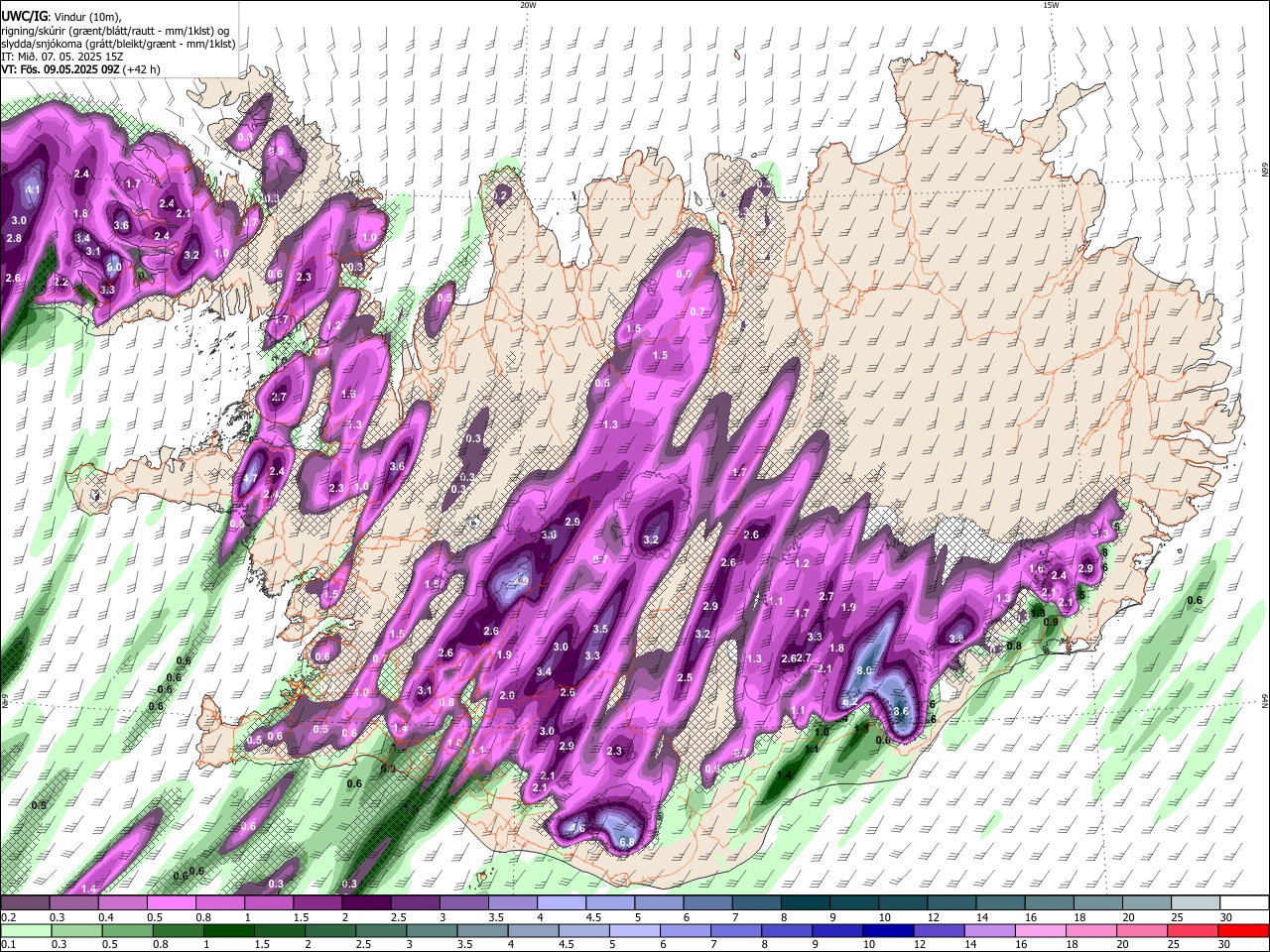The image size is (1270, 952).
Task: Click the 'slydda/snjókoma' legend description line
Action: (118, 44)
